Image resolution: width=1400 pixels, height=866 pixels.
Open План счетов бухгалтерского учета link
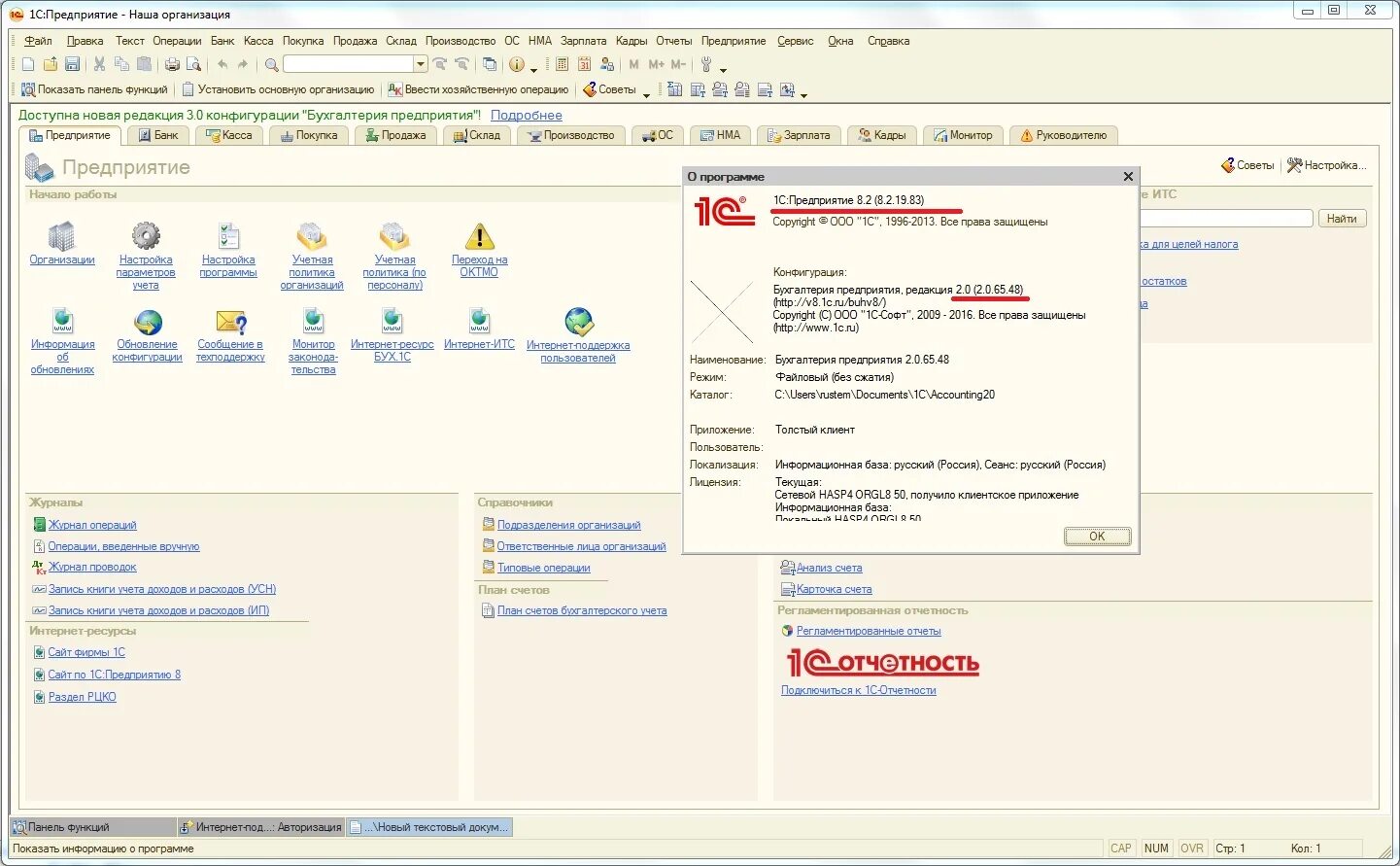pyautogui.click(x=582, y=610)
